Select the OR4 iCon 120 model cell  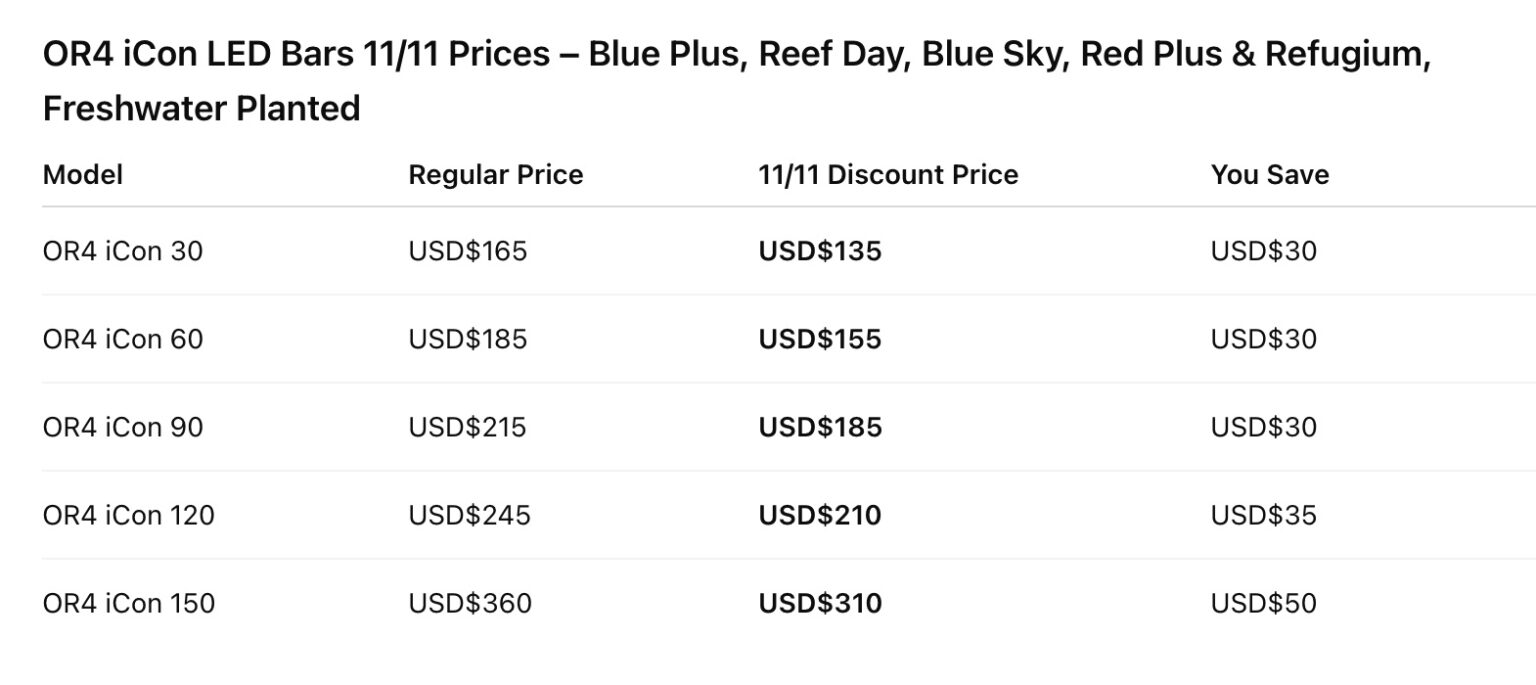point(128,515)
